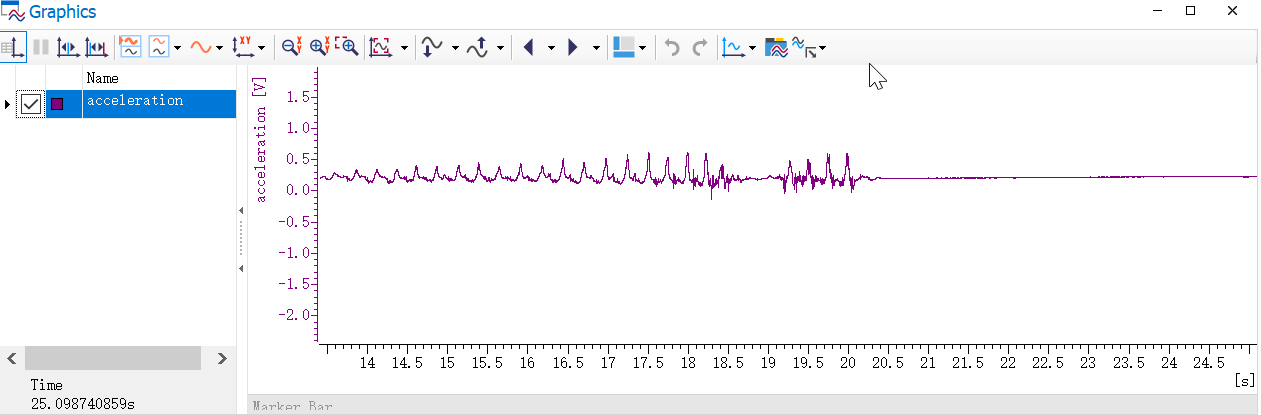The height and width of the screenshot is (415, 1261).
Task: Uncheck the acceleration signal checkbox
Action: pos(32,104)
